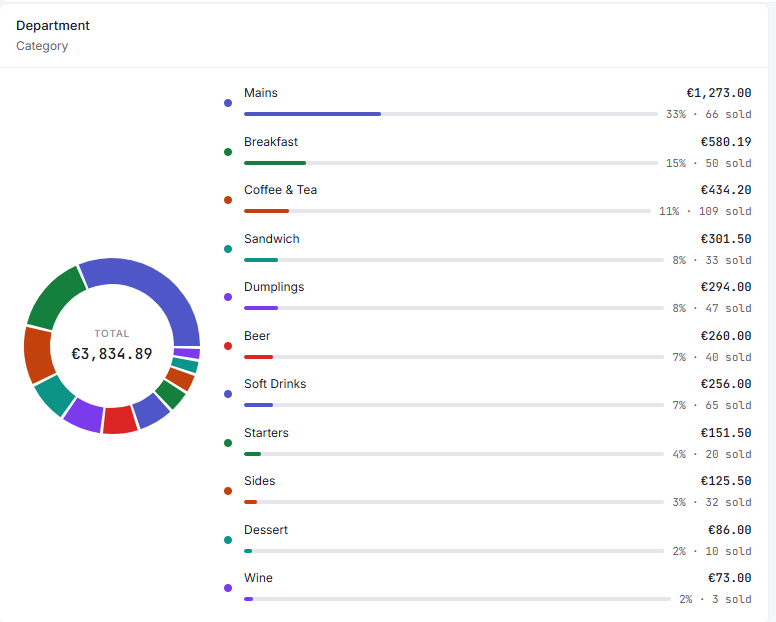Select the Starters category label
This screenshot has width=776, height=622.
(266, 433)
